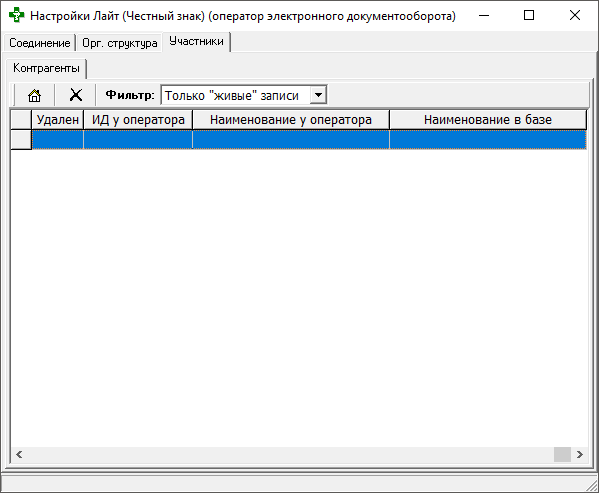This screenshot has width=599, height=493.
Task: Click the grid's top-left corner selector cell
Action: click(21, 120)
